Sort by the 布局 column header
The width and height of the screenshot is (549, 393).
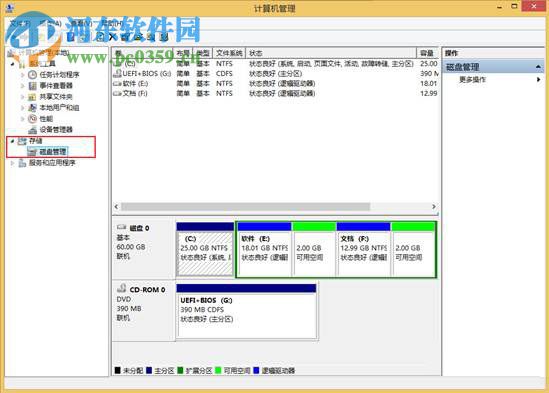[183, 53]
